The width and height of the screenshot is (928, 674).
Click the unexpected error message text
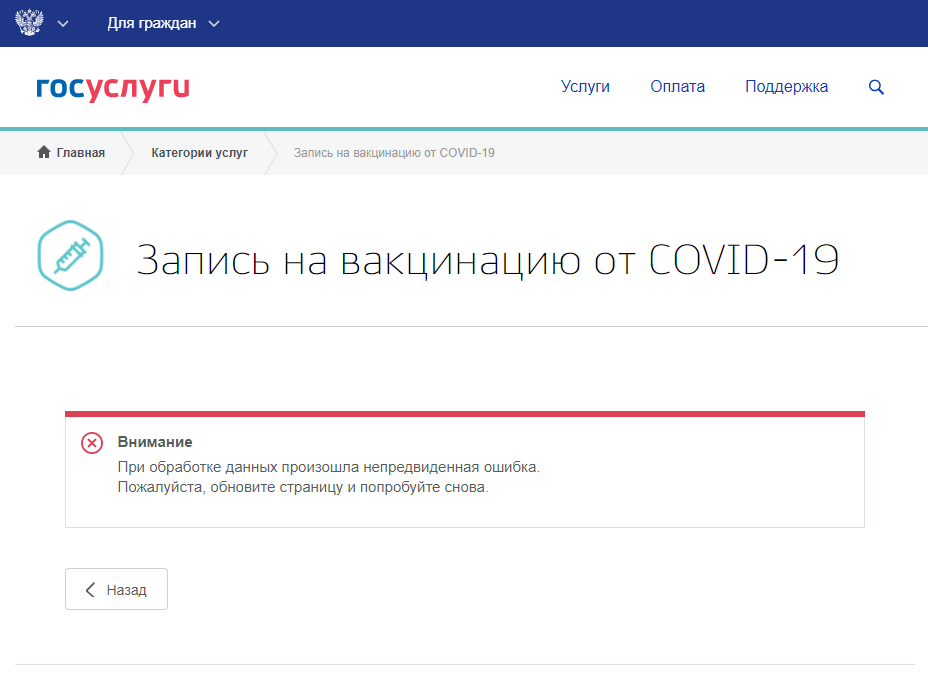click(x=328, y=468)
